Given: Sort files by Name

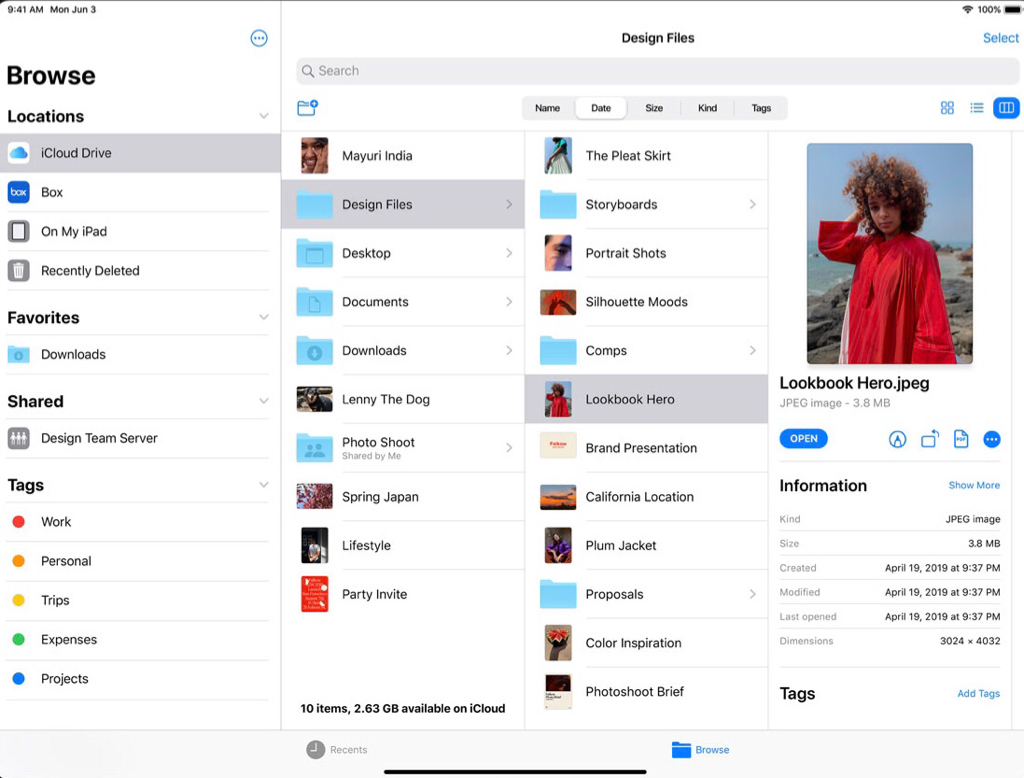Looking at the screenshot, I should click(547, 108).
